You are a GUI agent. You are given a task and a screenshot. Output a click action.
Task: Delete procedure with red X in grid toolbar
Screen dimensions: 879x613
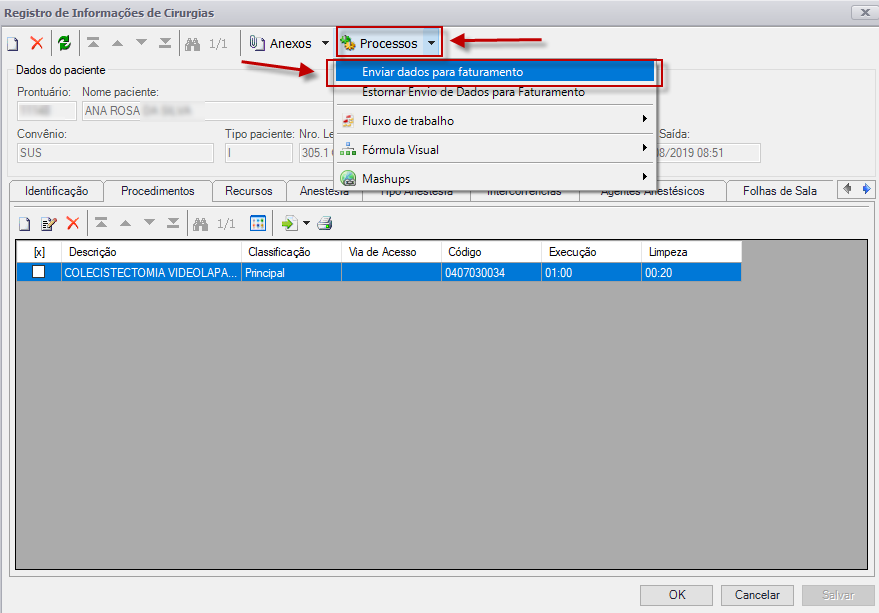point(73,224)
